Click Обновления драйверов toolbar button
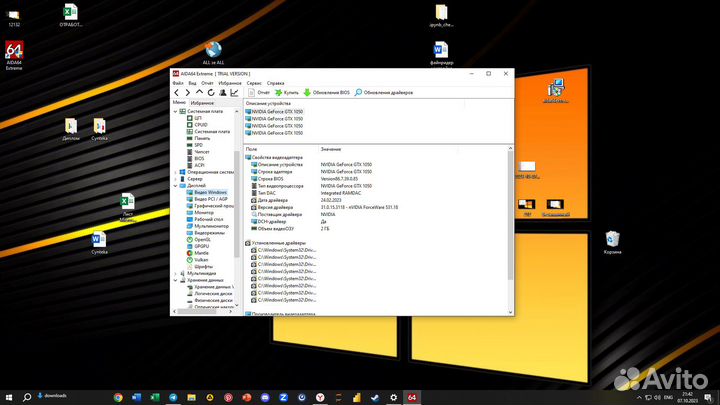Screen dimensions: 720x405 (x=384, y=93)
